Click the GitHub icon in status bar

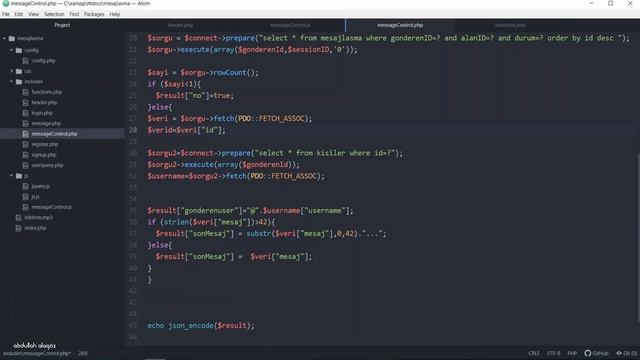(x=588, y=353)
